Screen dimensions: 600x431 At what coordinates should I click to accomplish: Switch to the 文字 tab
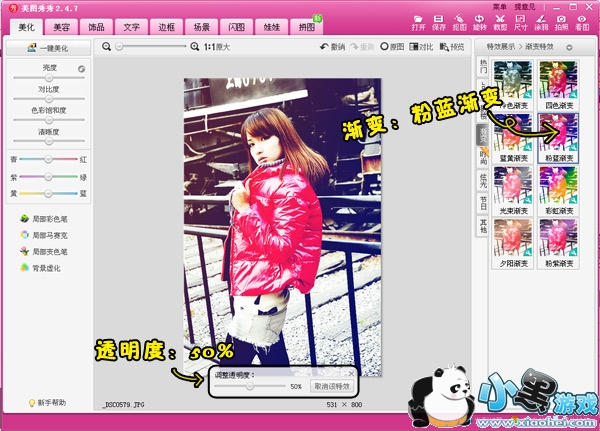(x=131, y=27)
